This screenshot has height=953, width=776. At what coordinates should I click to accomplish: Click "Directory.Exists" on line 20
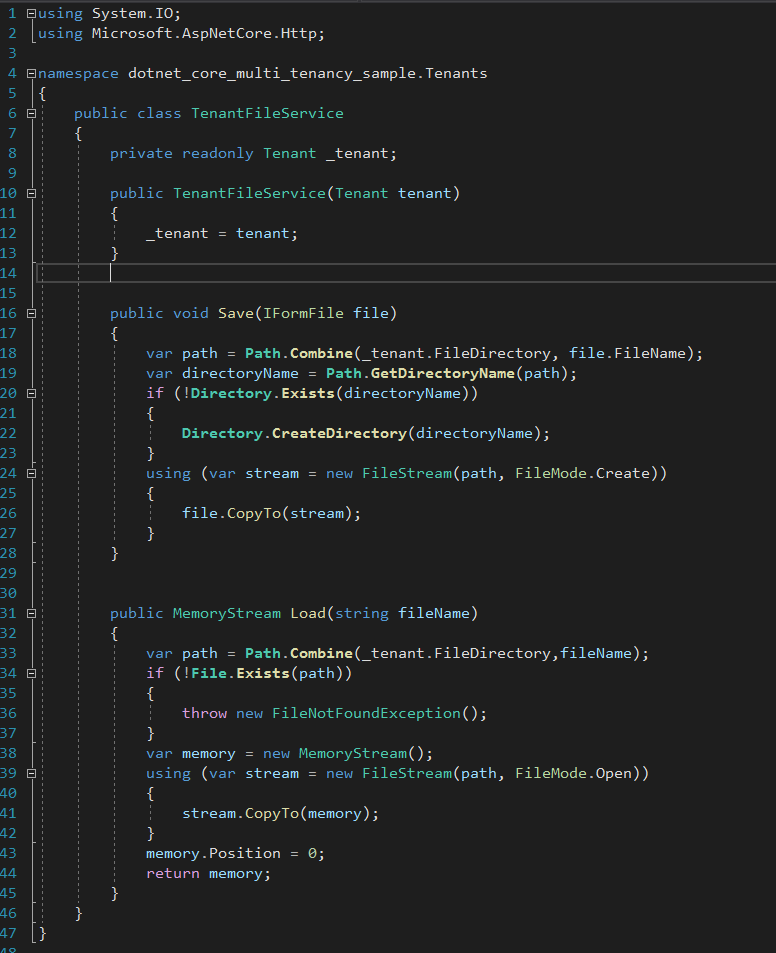coord(263,393)
